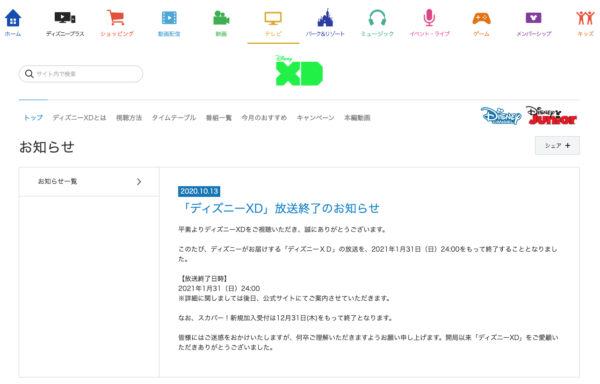This screenshot has height=384, width=600.
Task: Open the Disney Channel logo link
Action: click(x=501, y=115)
